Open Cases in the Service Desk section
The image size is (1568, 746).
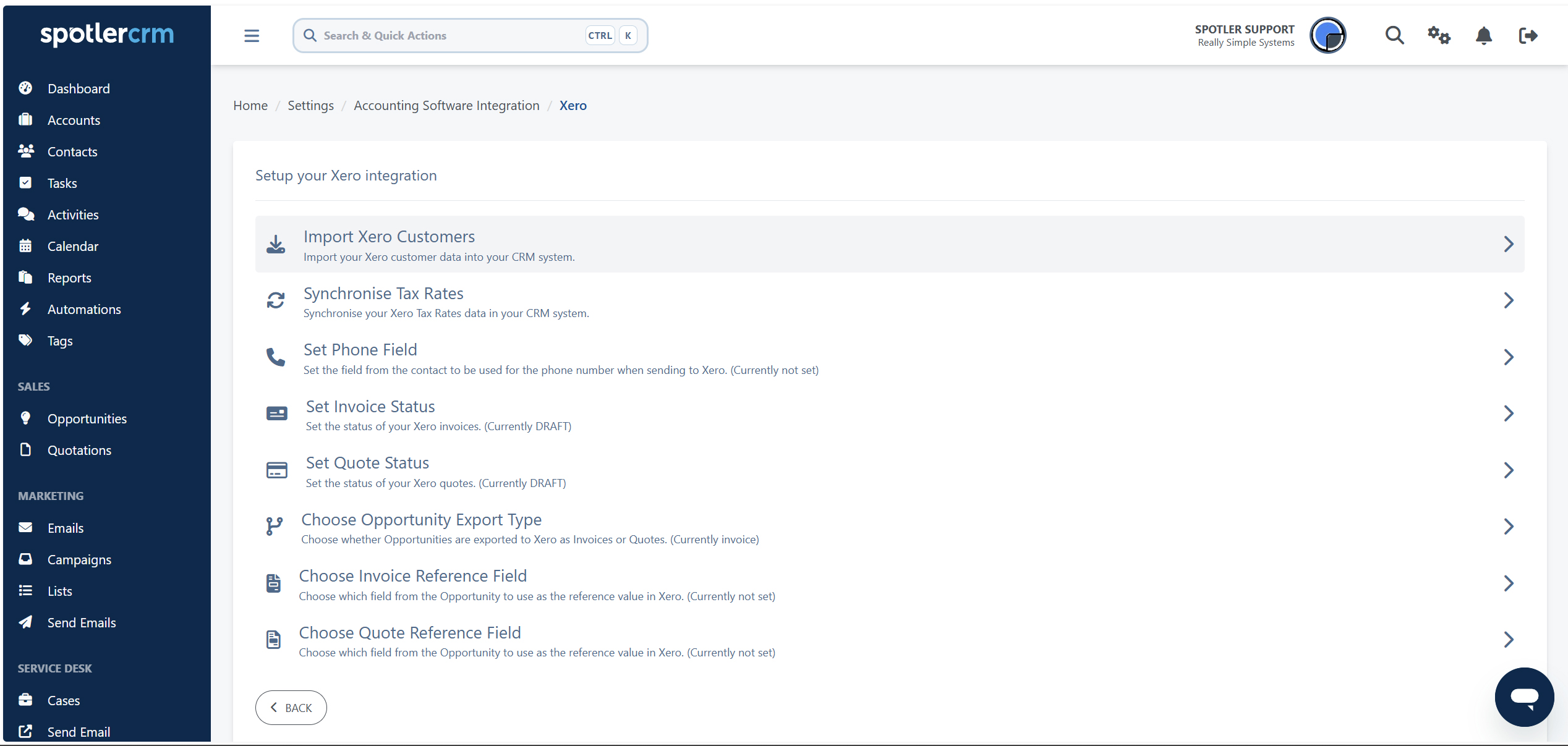click(x=64, y=700)
